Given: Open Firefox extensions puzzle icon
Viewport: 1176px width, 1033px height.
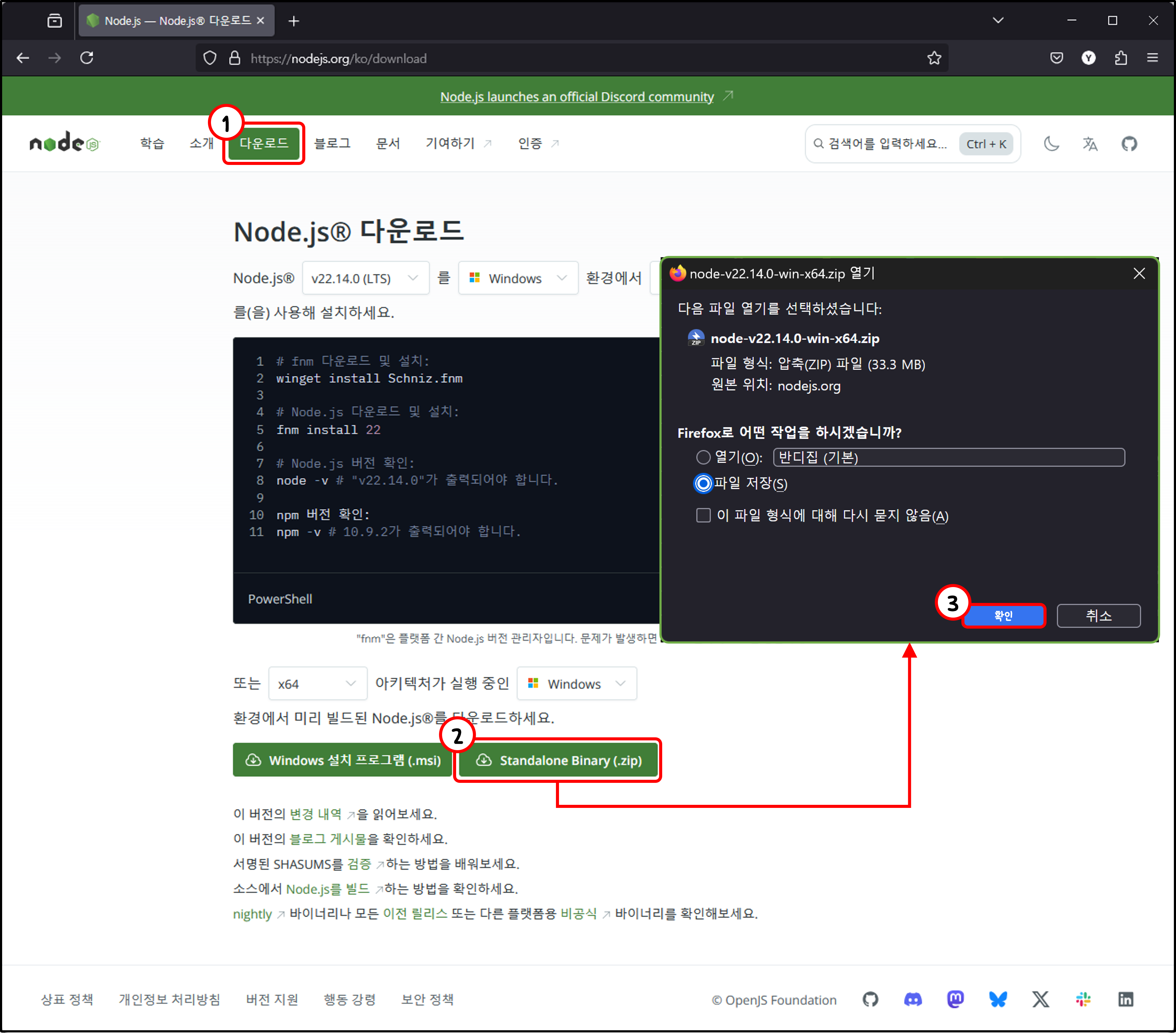Looking at the screenshot, I should pyautogui.click(x=1120, y=58).
